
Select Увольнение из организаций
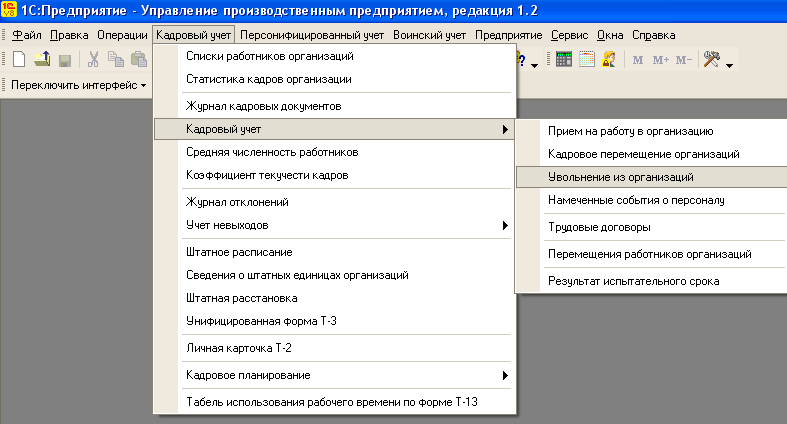tap(651, 177)
